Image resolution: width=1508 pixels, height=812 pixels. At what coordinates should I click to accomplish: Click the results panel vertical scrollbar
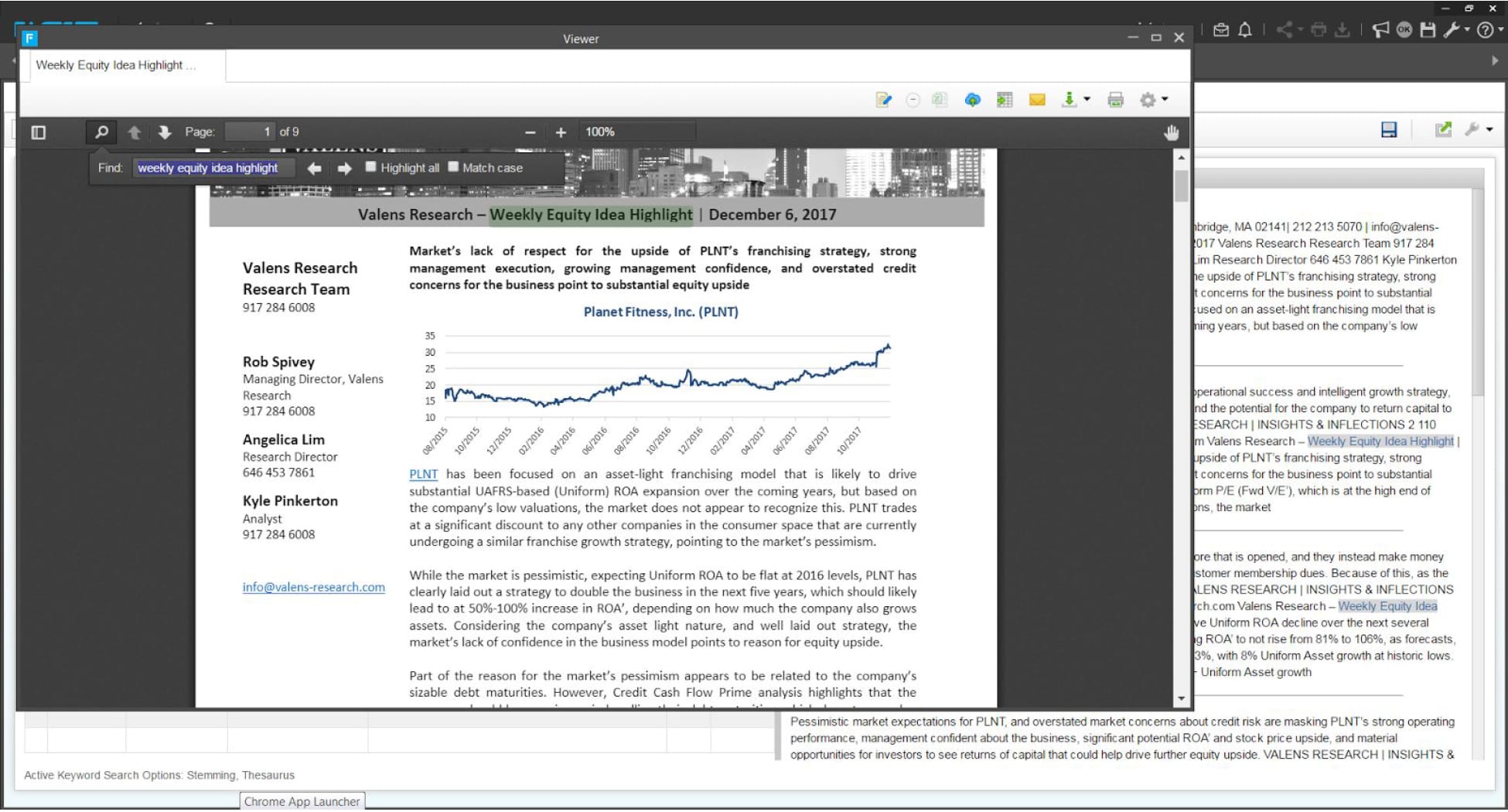pyautogui.click(x=1478, y=294)
